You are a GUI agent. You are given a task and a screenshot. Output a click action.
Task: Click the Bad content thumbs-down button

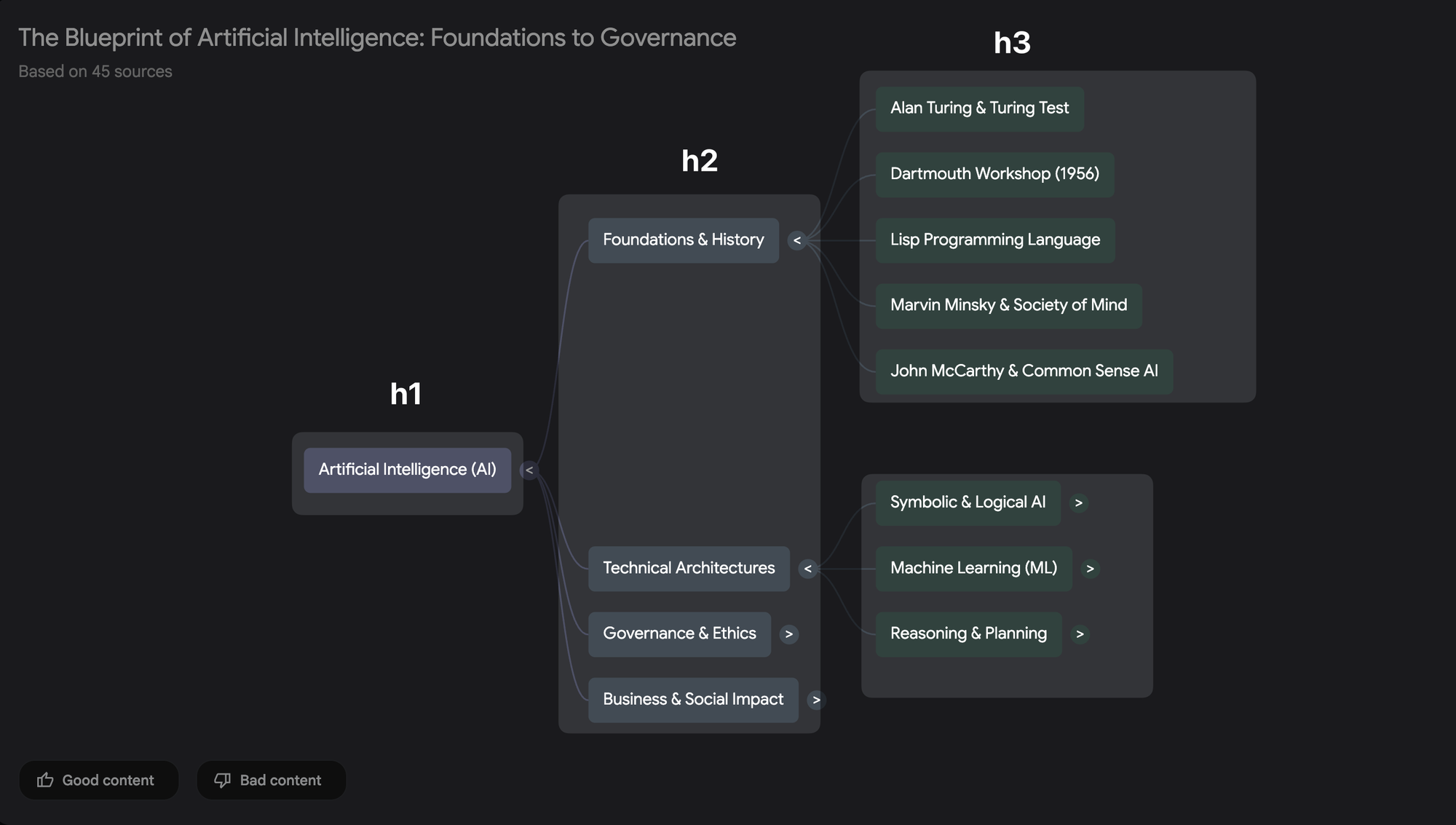pos(271,781)
